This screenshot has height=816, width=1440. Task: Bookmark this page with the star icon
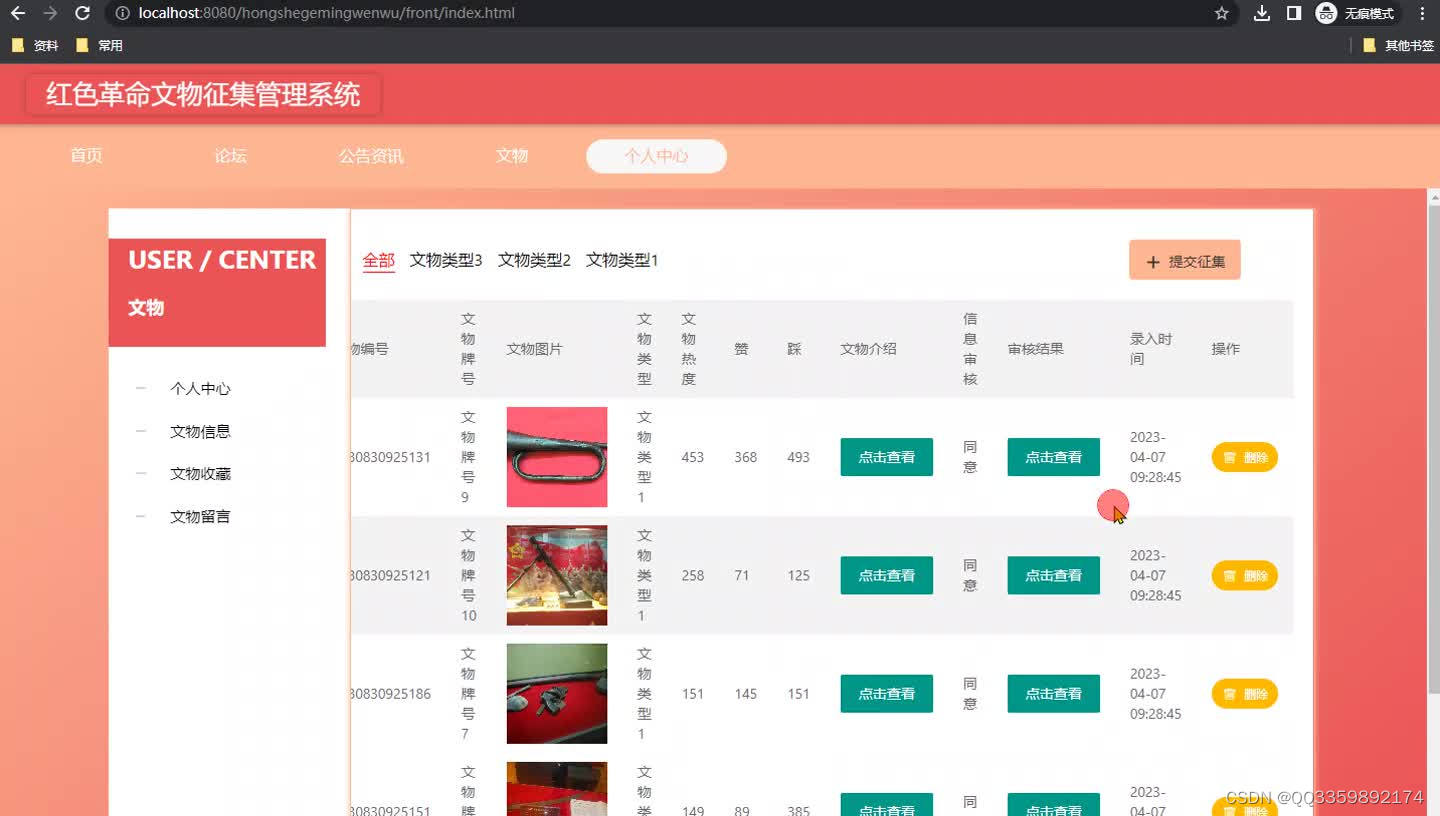(1221, 14)
